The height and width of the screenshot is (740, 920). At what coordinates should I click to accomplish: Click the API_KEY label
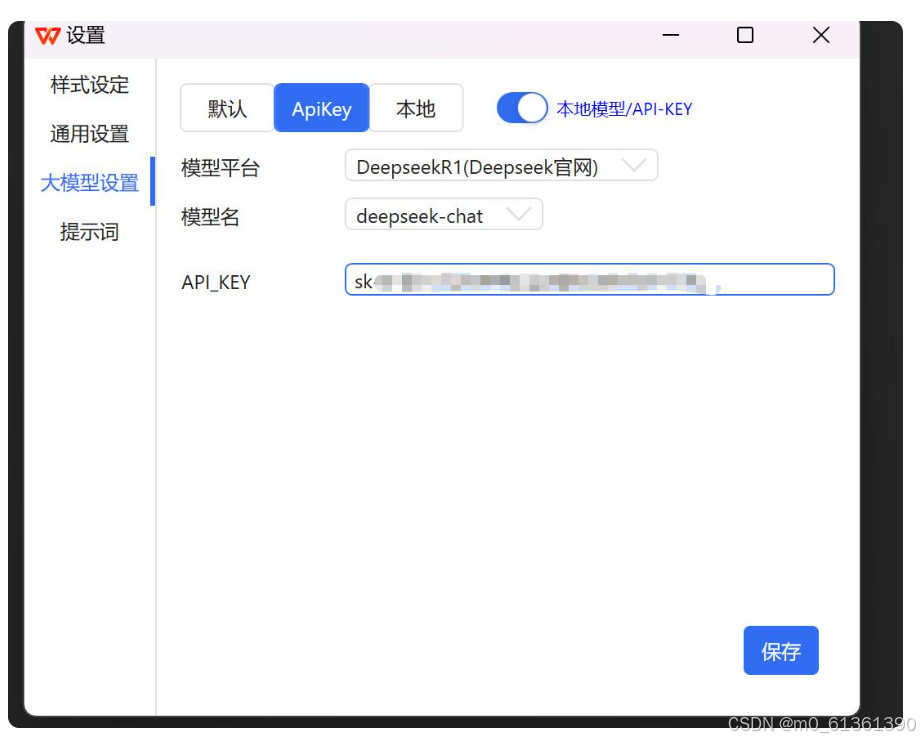tap(216, 282)
